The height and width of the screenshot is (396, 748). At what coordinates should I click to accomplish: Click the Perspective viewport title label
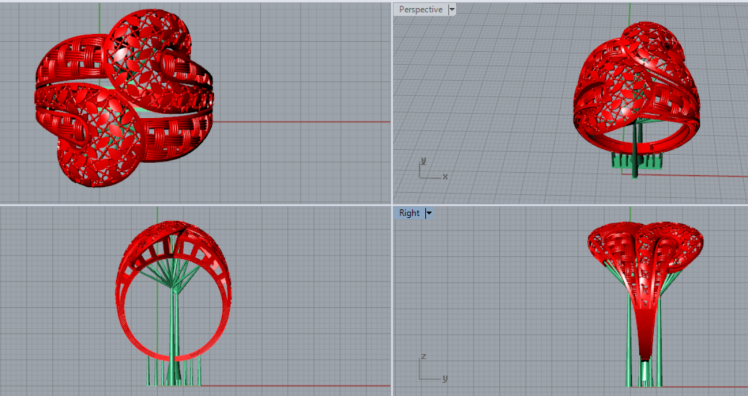pyautogui.click(x=421, y=10)
